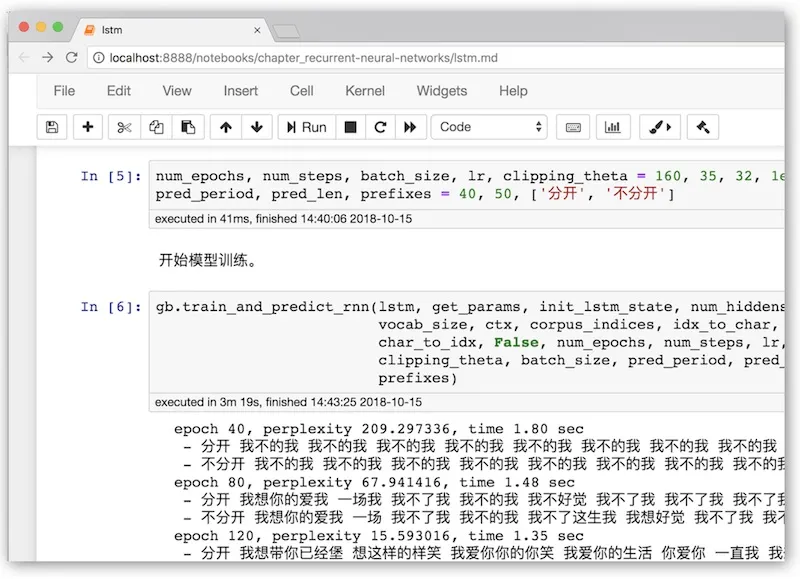Image resolution: width=800 pixels, height=579 pixels.
Task: Click the bar chart toolbar icon
Action: (x=613, y=127)
